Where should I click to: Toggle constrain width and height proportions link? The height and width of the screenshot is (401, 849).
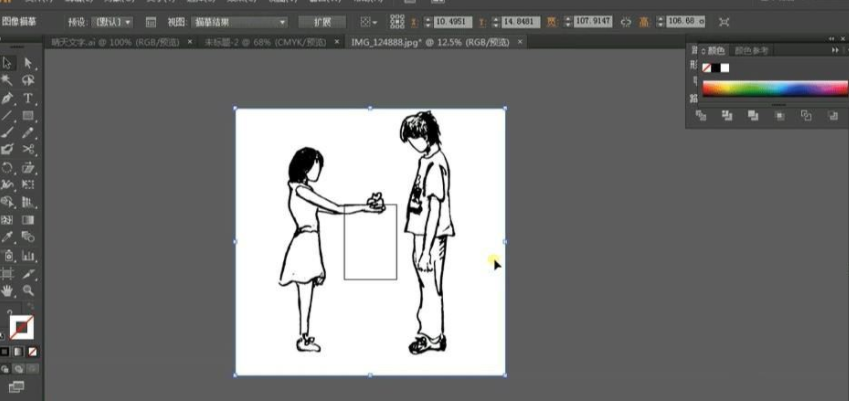pyautogui.click(x=626, y=22)
